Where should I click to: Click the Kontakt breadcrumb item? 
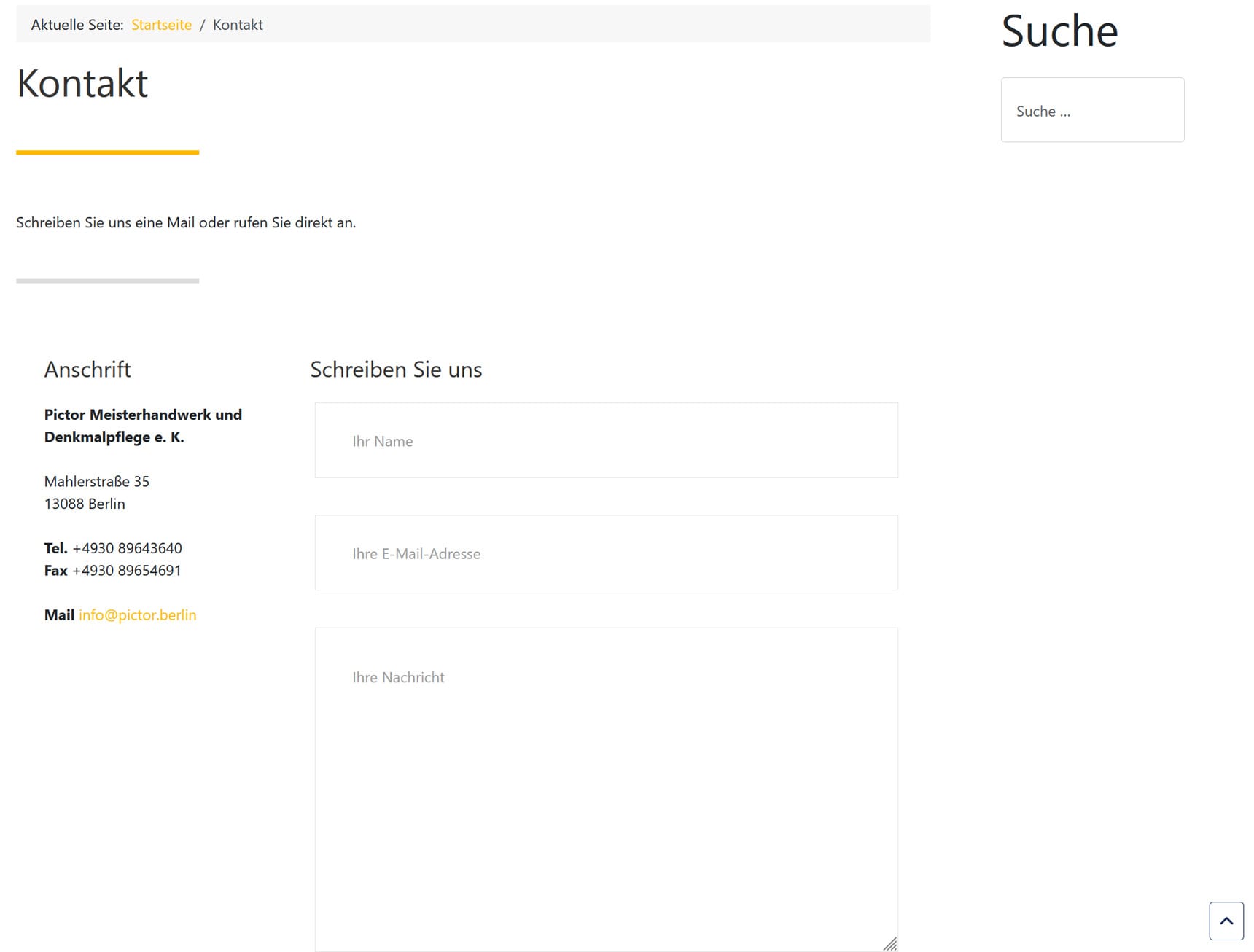coord(238,25)
